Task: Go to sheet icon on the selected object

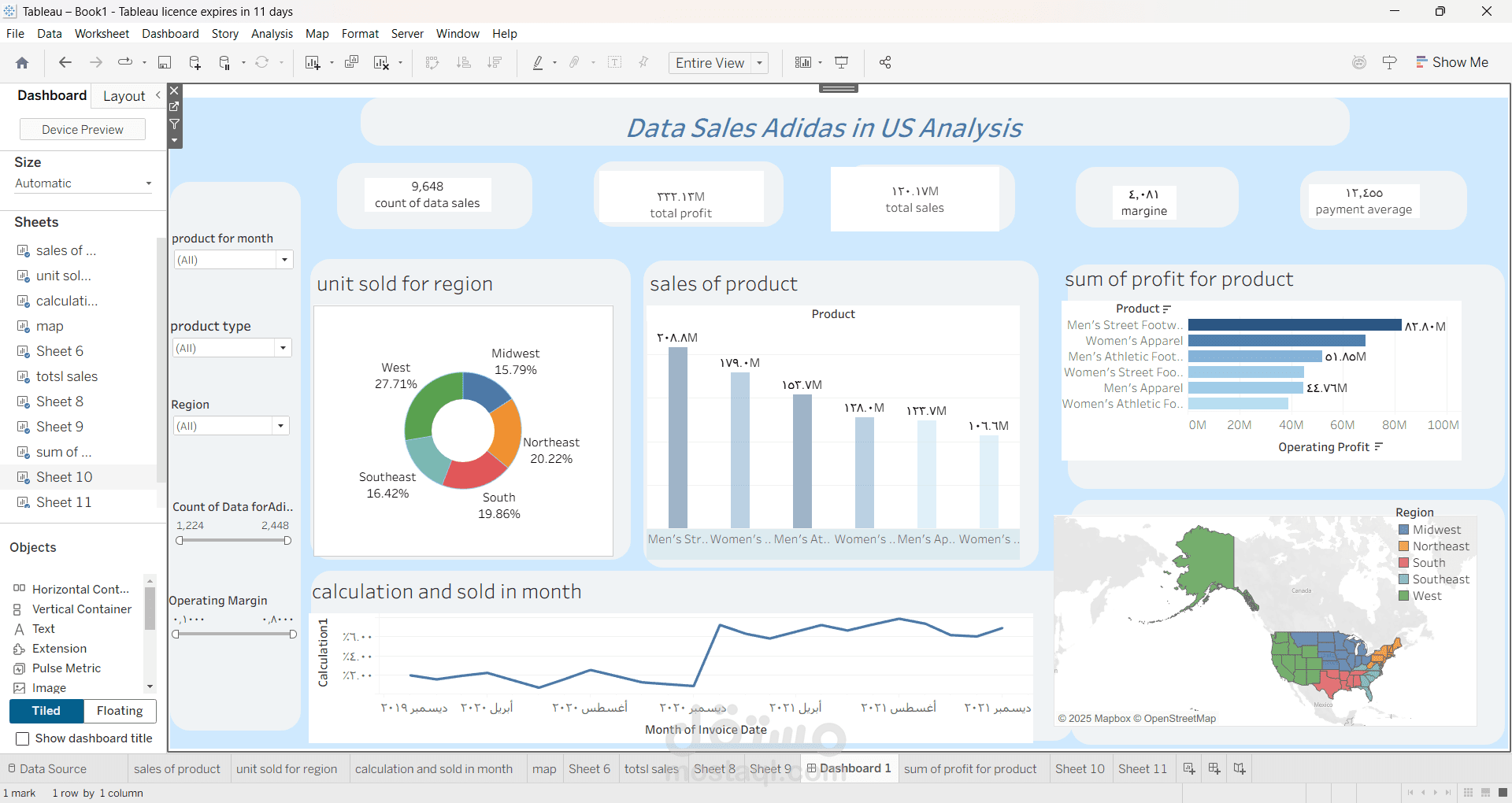Action: (x=175, y=107)
